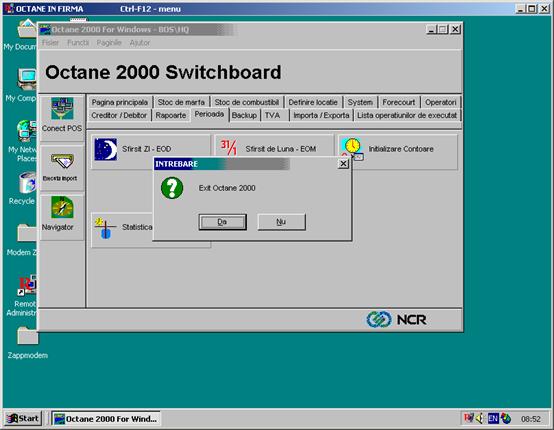Switch to the Stoc de marfa tab

181,102
